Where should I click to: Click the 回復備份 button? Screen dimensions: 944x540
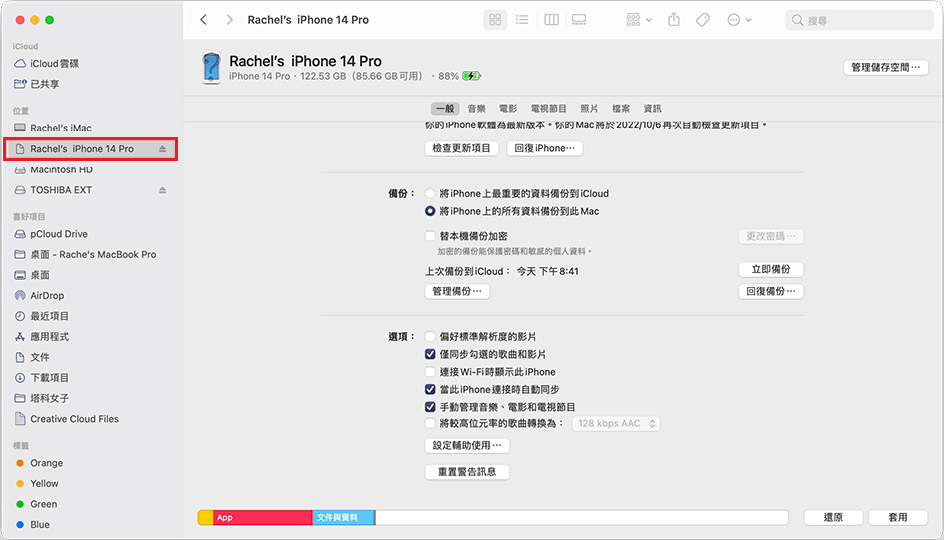771,291
